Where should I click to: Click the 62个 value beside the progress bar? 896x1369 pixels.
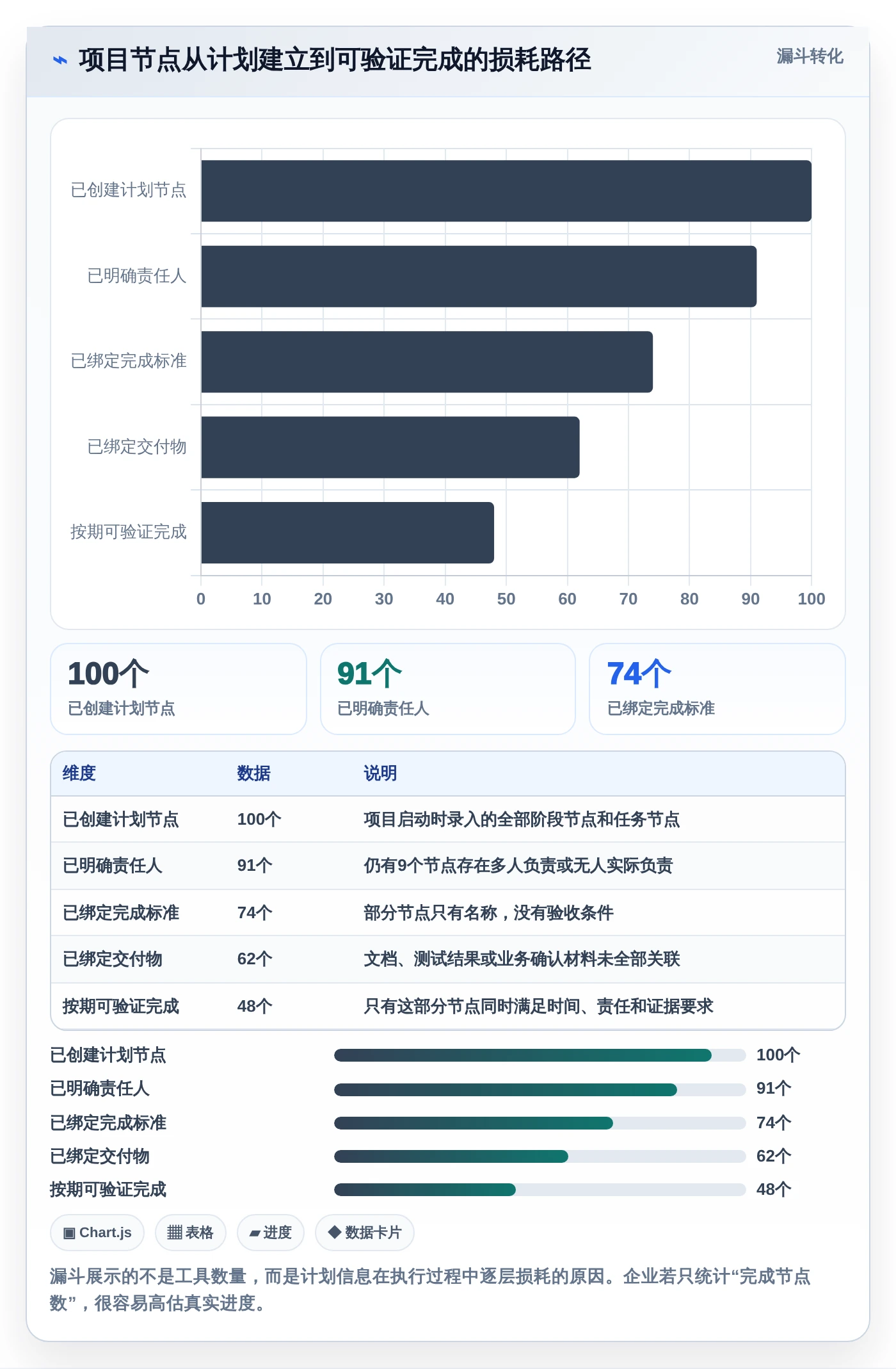click(774, 1156)
